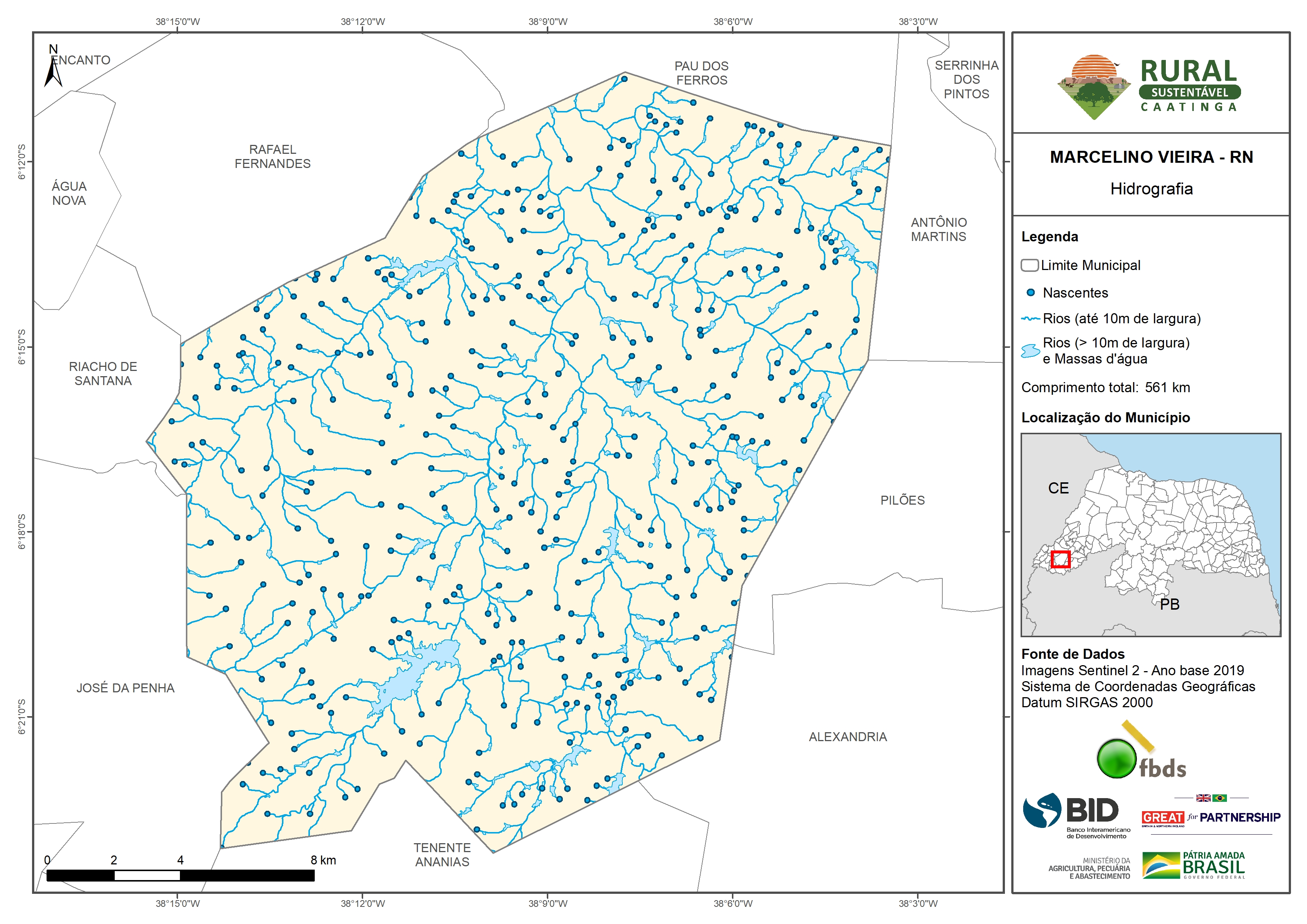Click the thin river line legend symbol
The width and height of the screenshot is (1307, 924).
(x=1030, y=319)
